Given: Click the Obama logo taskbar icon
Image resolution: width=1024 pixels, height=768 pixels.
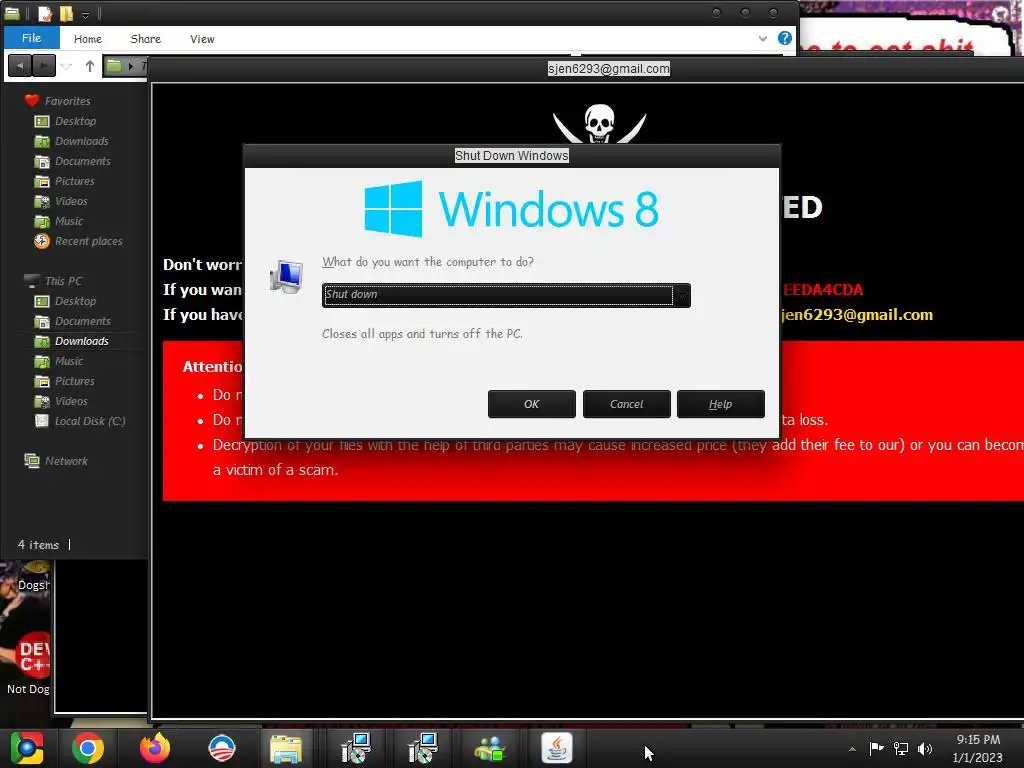Looking at the screenshot, I should (x=222, y=748).
